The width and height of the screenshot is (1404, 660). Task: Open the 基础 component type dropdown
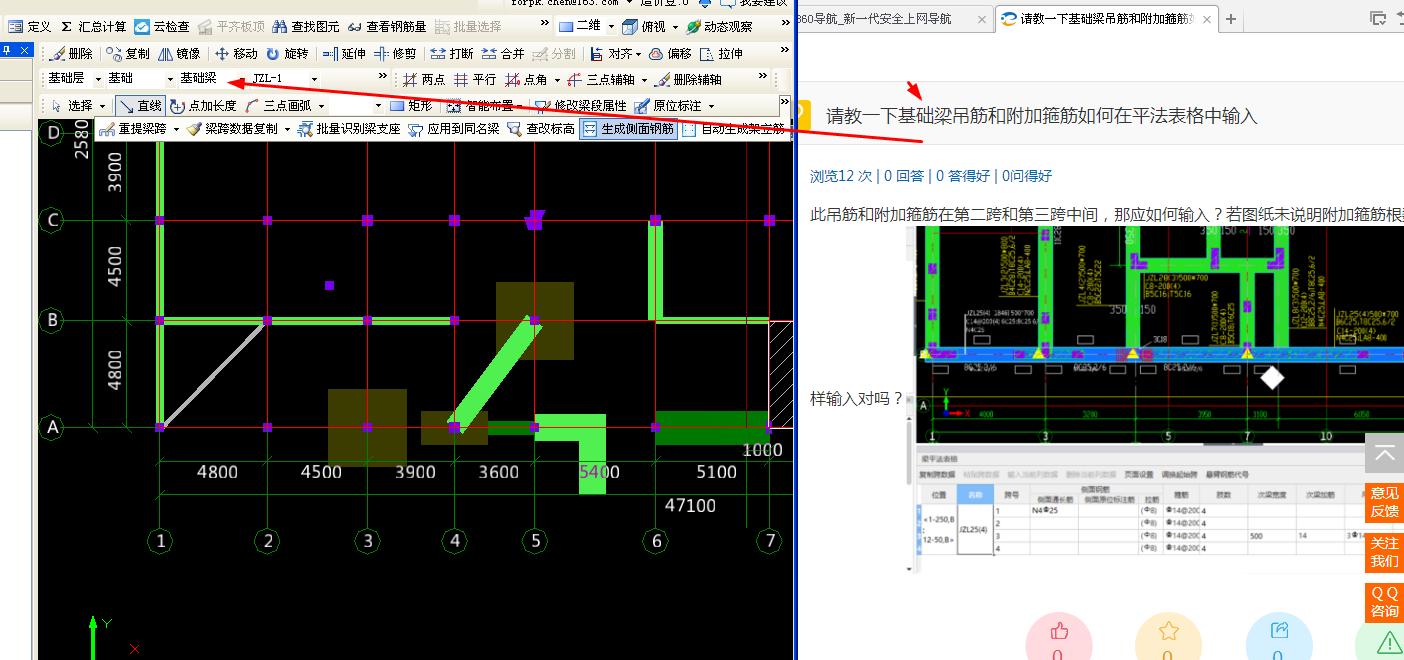point(170,79)
